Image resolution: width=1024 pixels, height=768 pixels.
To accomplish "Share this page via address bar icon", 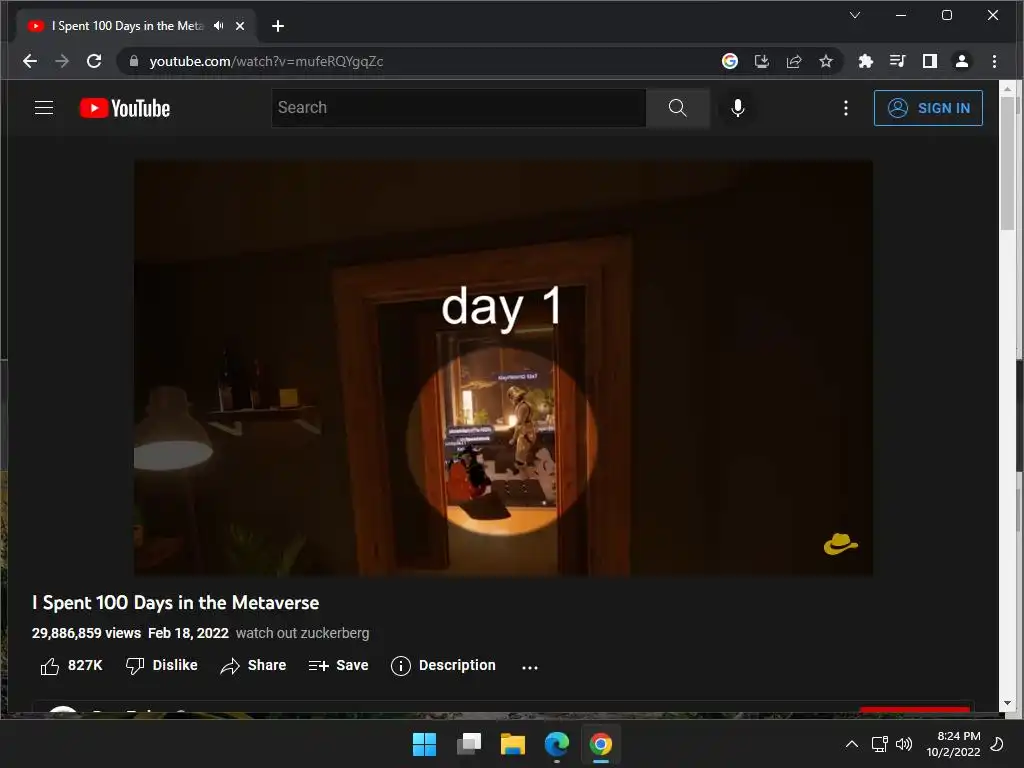I will click(x=793, y=61).
